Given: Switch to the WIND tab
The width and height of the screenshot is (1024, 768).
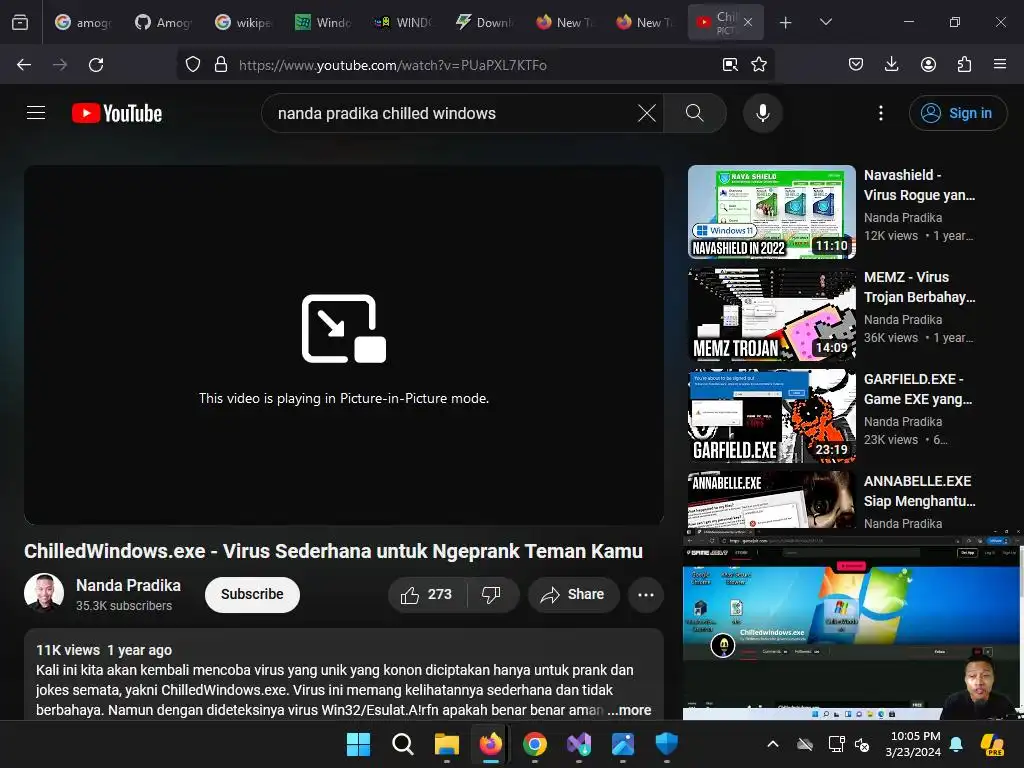Looking at the screenshot, I should click(x=403, y=22).
